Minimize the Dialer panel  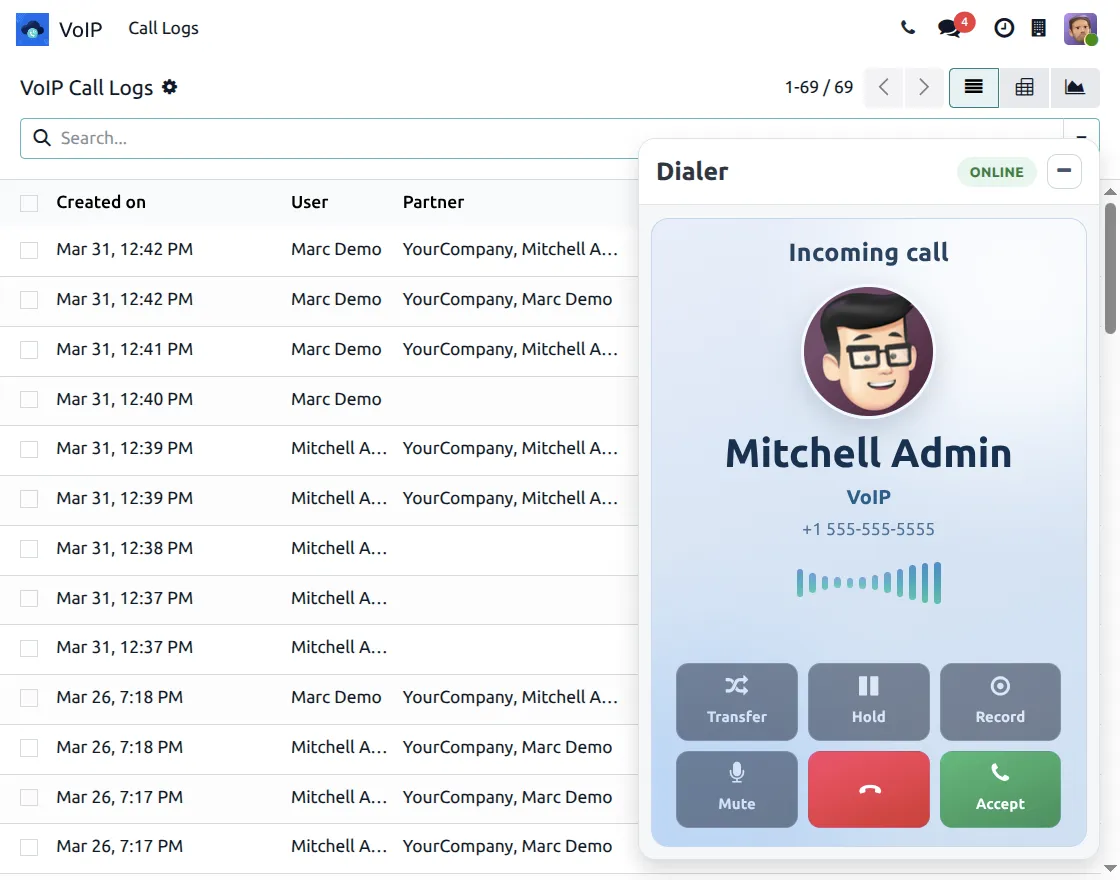click(x=1064, y=172)
